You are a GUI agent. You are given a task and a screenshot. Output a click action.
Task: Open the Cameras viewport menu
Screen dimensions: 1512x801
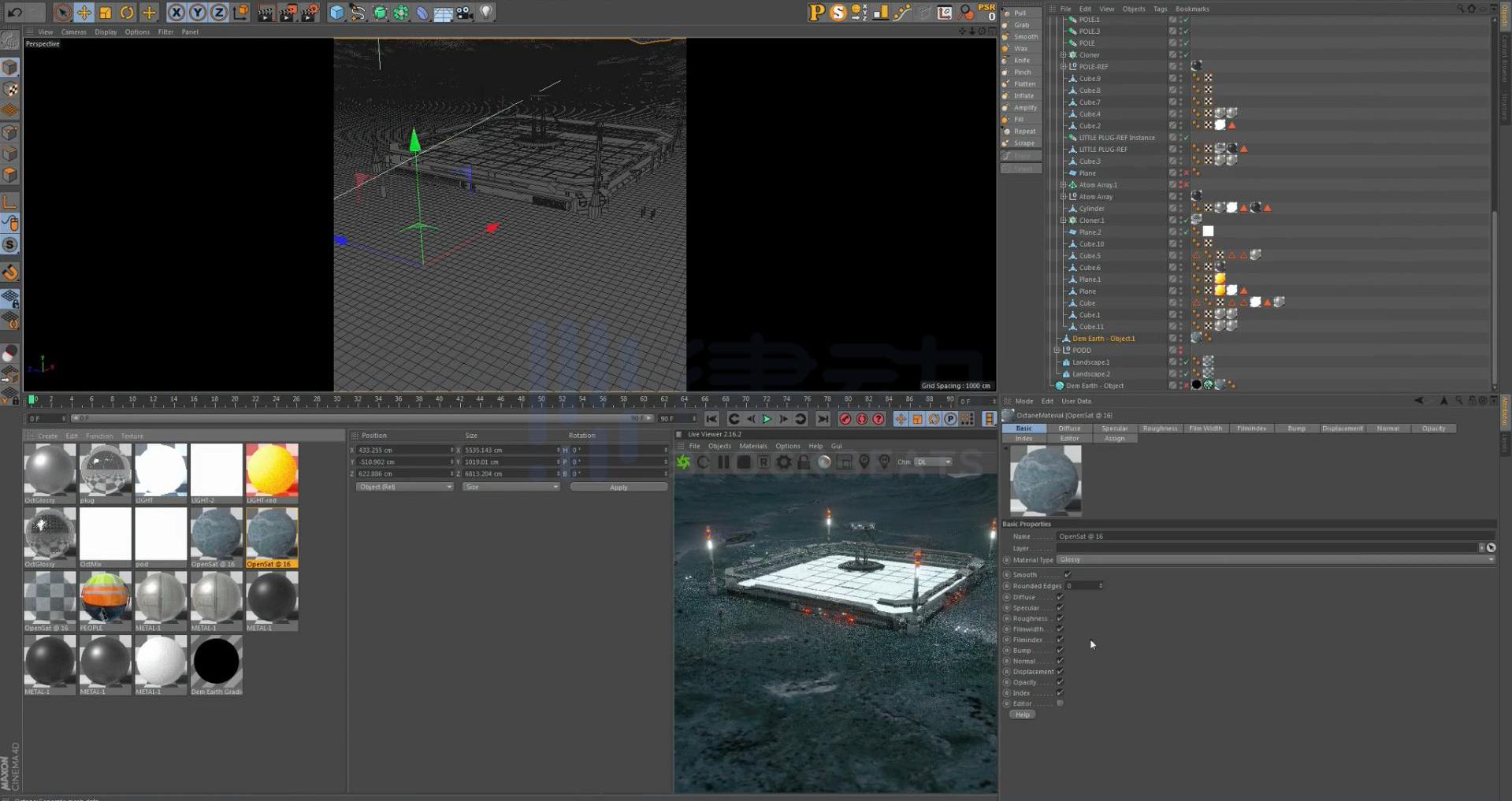point(73,32)
